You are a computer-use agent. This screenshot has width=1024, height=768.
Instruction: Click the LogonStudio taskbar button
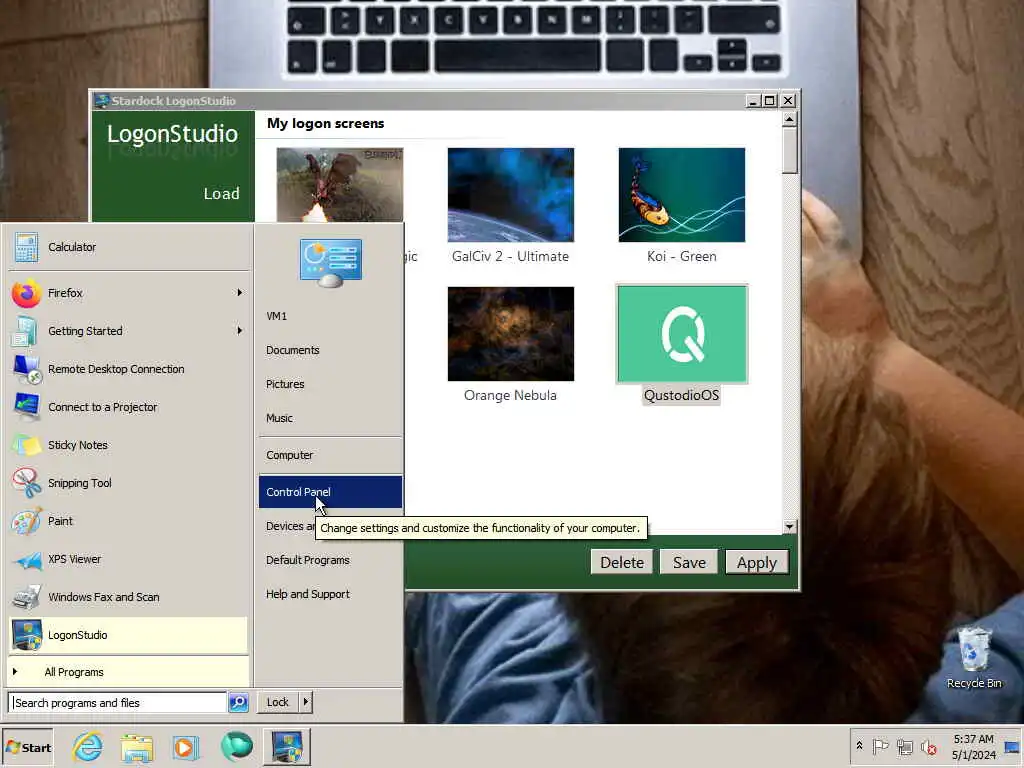point(287,746)
